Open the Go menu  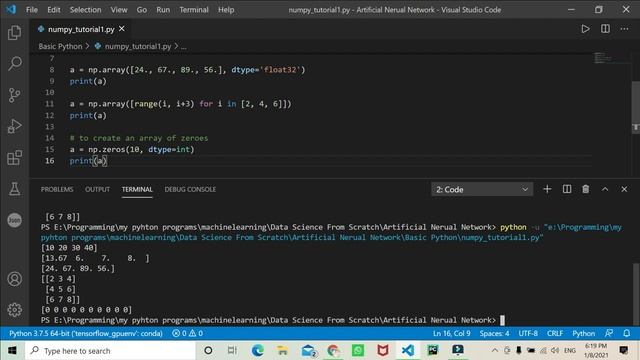tap(142, 9)
